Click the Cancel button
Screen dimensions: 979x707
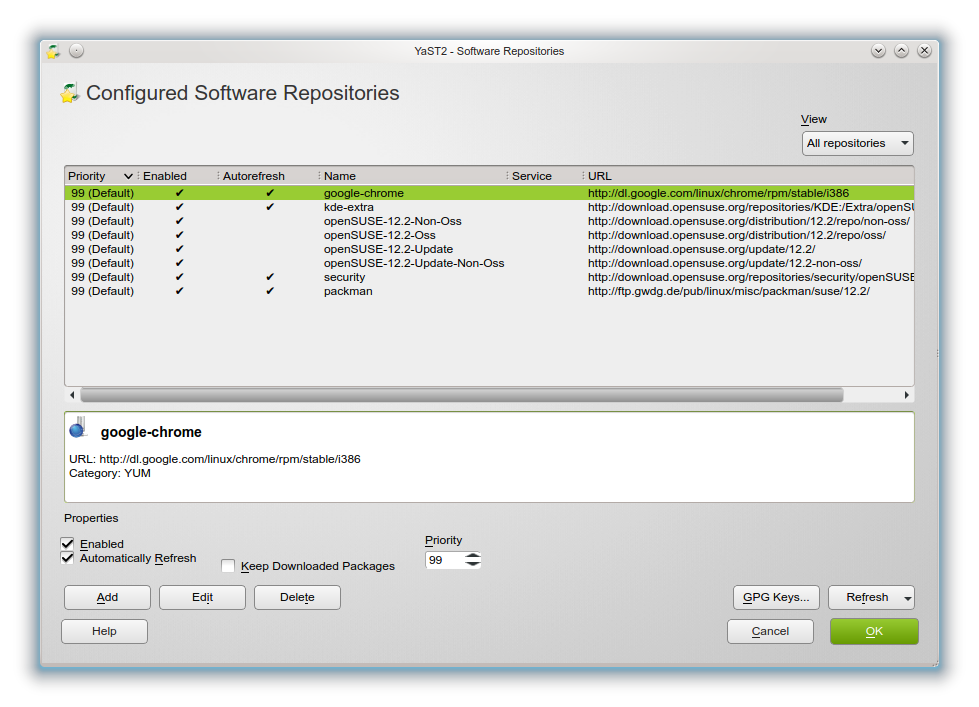point(770,631)
